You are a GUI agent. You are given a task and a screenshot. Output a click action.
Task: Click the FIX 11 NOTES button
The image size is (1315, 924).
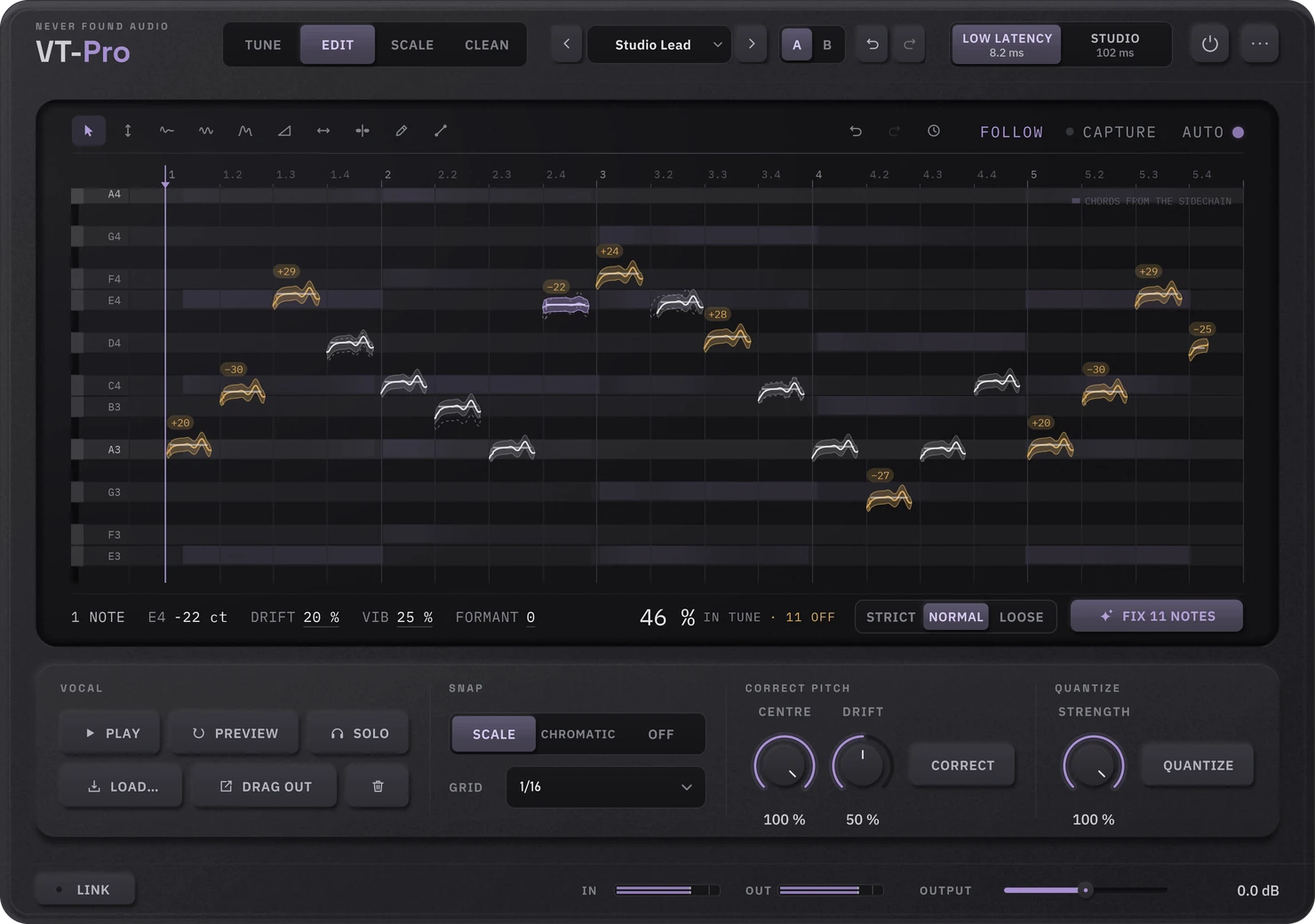tap(1156, 616)
